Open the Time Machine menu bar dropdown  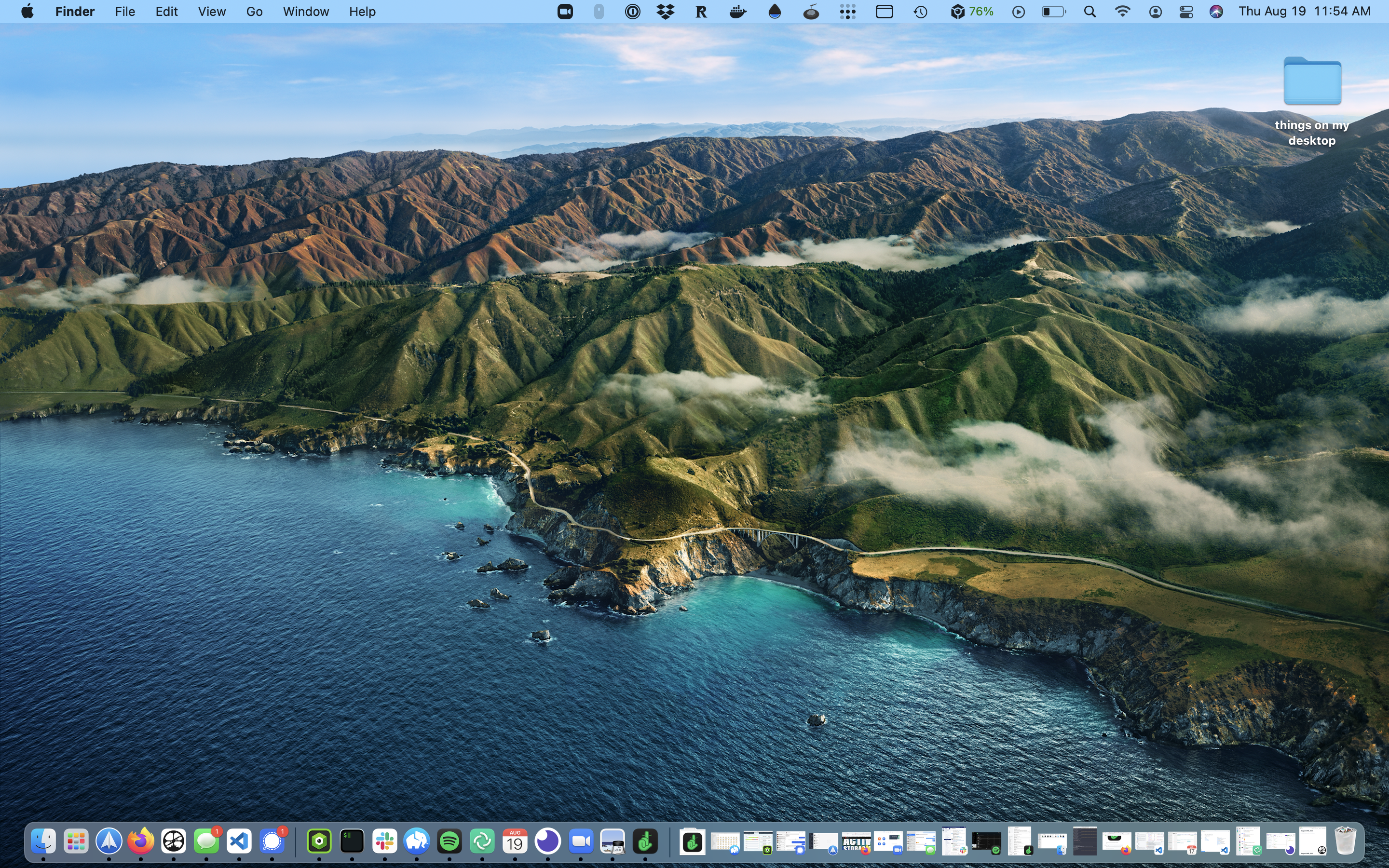point(921,12)
